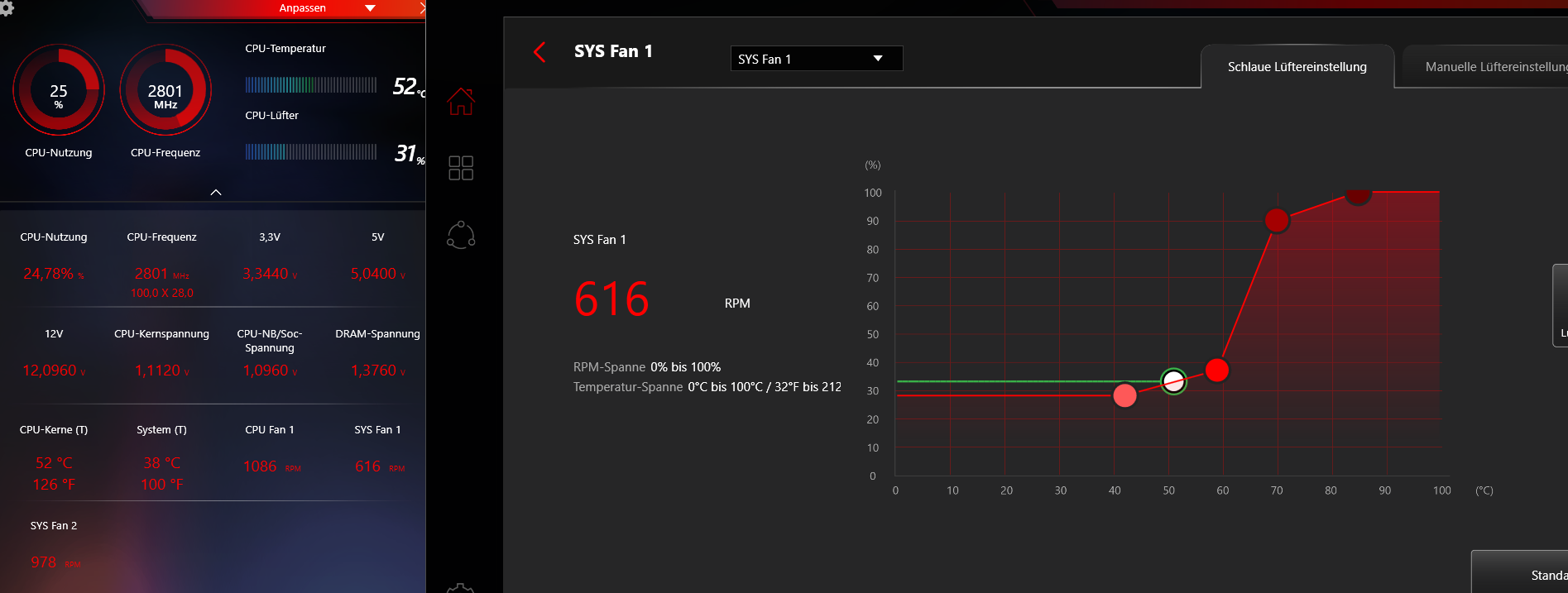Click the SYS Fan 2 label

(x=54, y=526)
